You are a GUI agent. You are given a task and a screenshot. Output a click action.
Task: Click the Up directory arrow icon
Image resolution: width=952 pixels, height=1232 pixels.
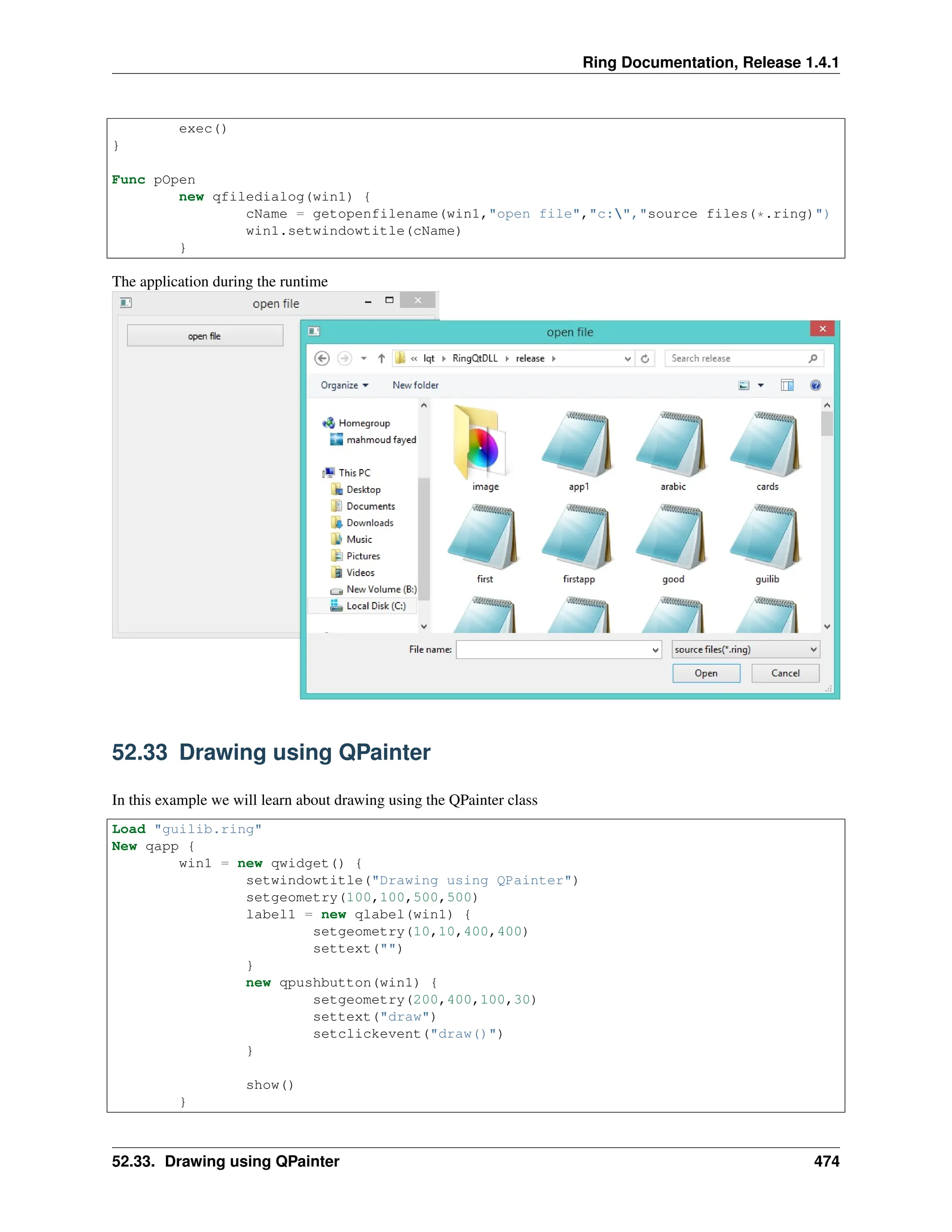click(381, 358)
